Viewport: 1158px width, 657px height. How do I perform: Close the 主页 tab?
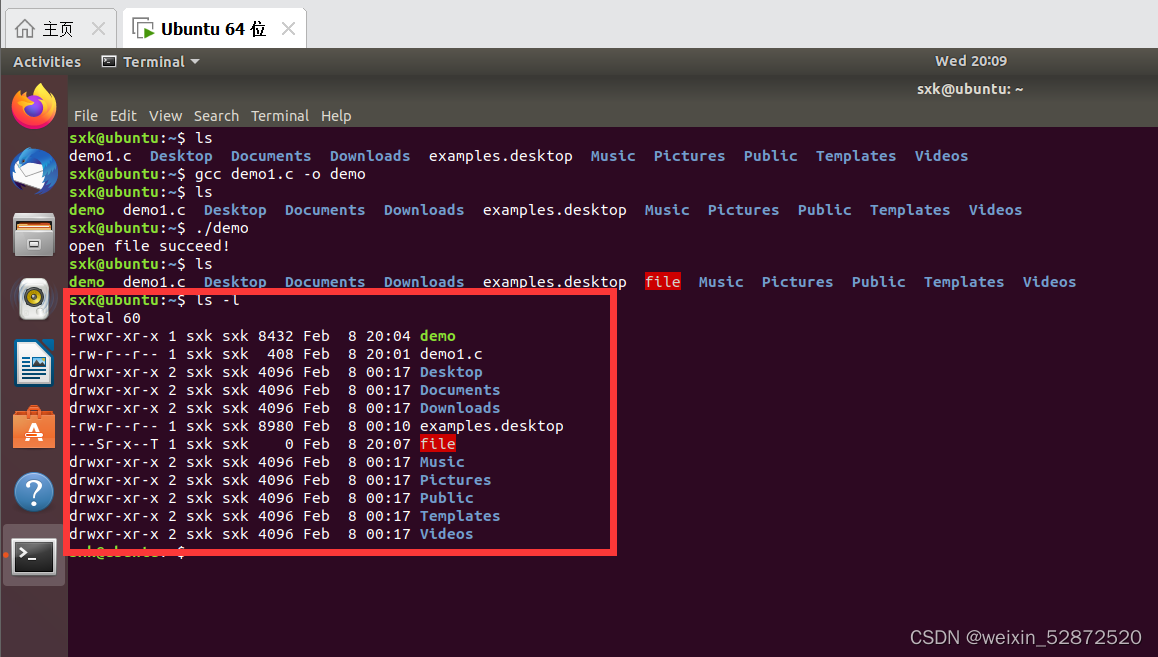[x=98, y=29]
